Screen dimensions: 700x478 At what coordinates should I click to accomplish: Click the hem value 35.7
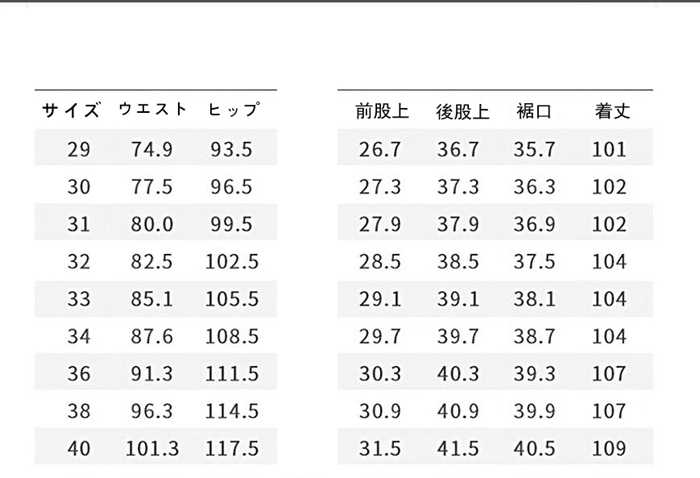pos(535,150)
